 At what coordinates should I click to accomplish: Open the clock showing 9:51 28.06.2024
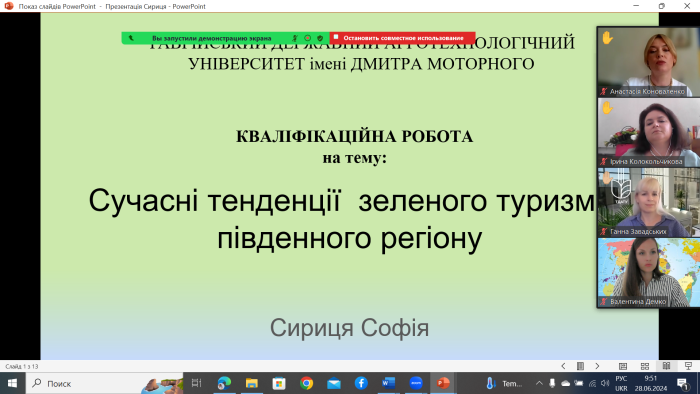pyautogui.click(x=650, y=384)
